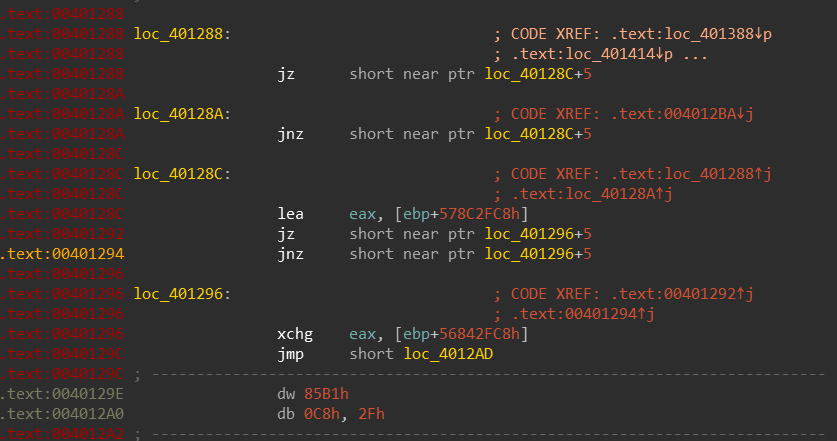
Task: Click the .text:0040129E address
Action: pos(62,394)
